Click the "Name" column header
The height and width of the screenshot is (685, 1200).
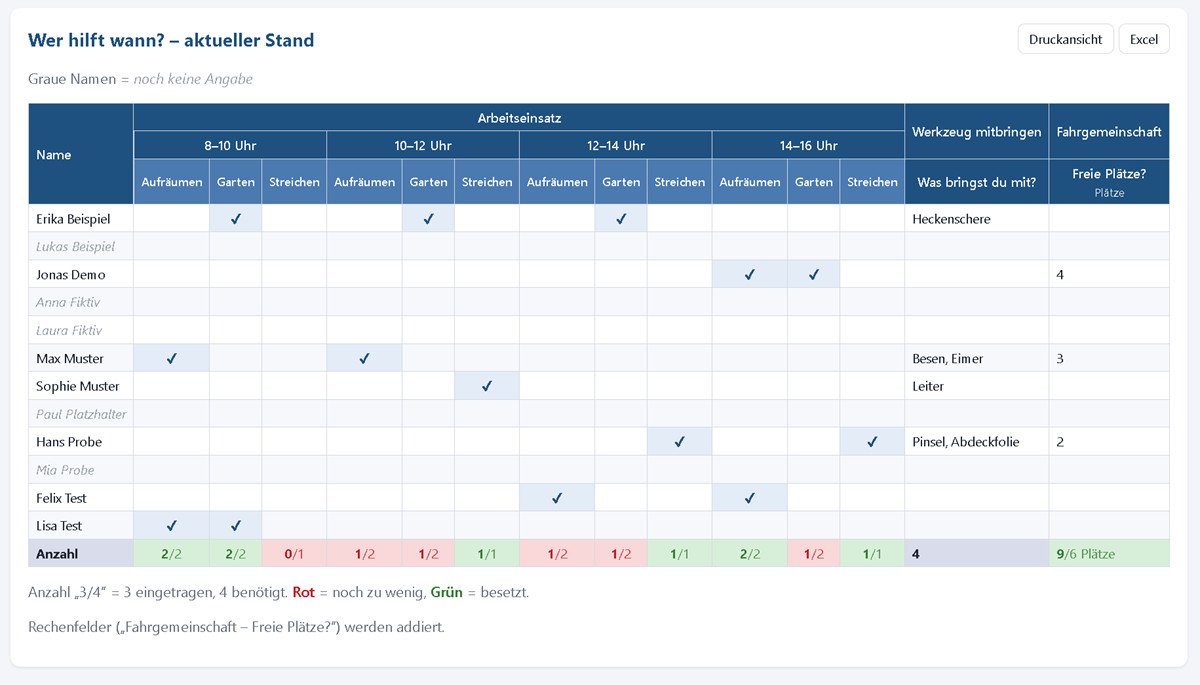pos(81,154)
